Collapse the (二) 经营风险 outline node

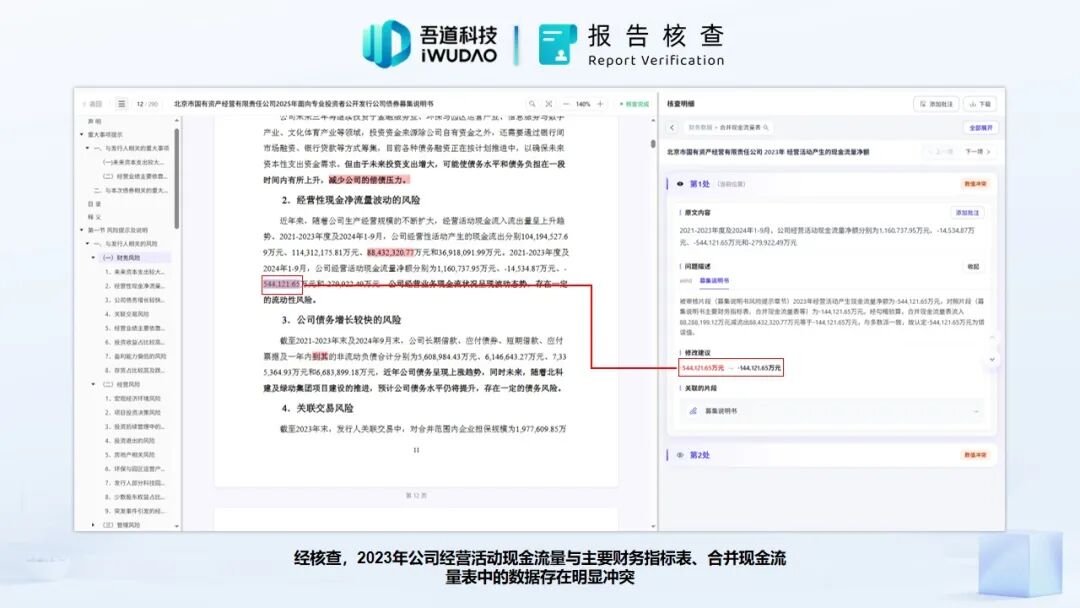[94, 384]
